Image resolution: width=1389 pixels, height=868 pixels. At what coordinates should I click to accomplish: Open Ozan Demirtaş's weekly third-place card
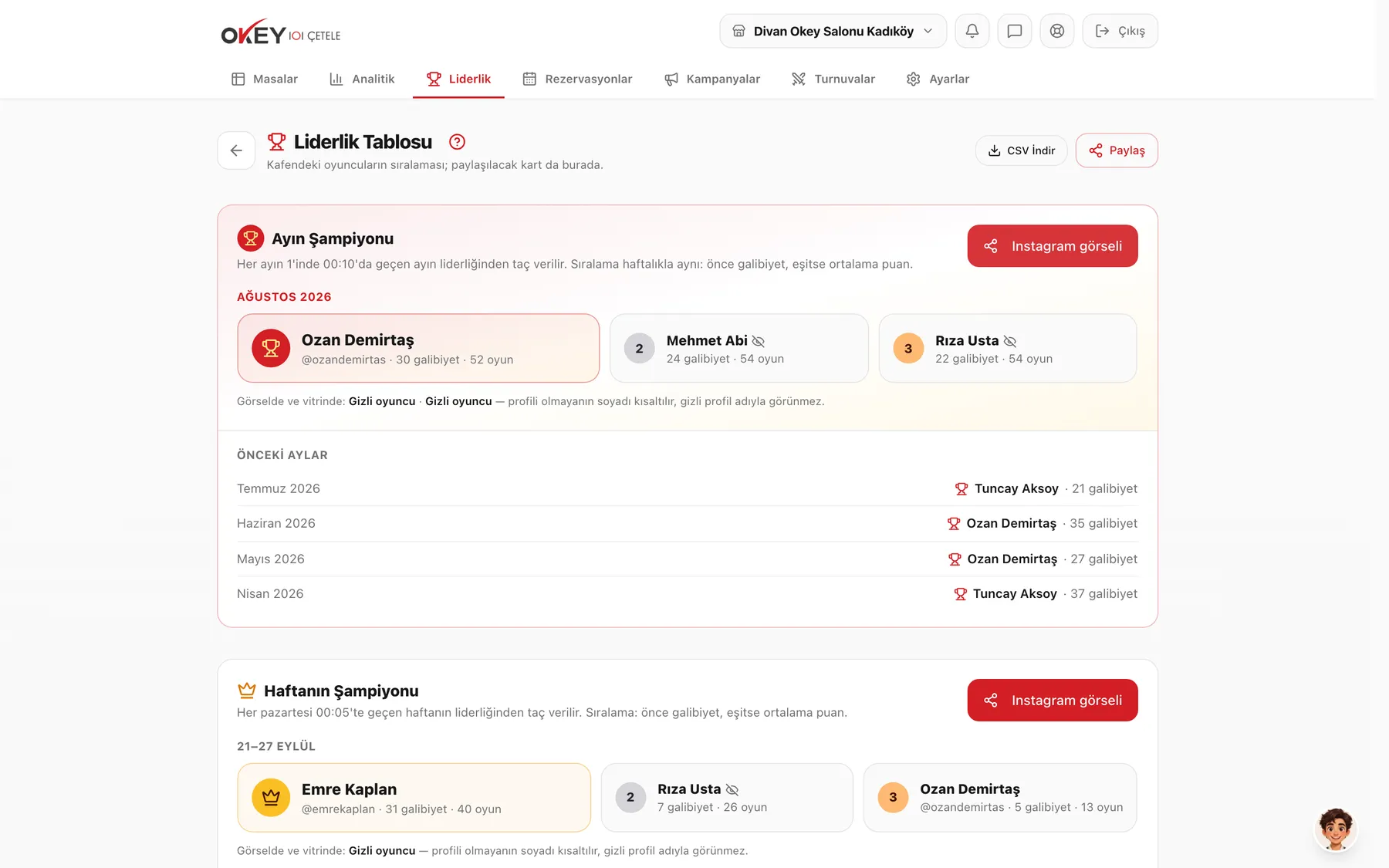pyautogui.click(x=1000, y=798)
